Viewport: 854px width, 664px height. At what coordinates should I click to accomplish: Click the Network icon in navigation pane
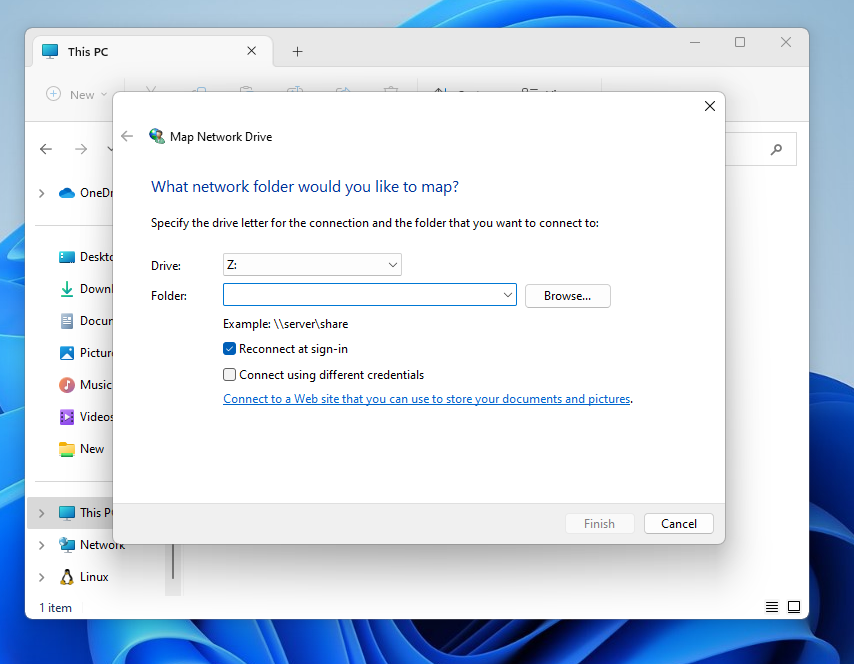67,545
